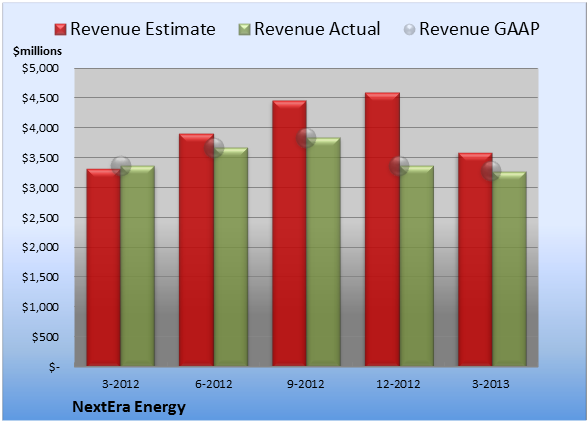This screenshot has width=588, height=422.
Task: Select the green actual bar for 6-2012
Action: point(231,257)
